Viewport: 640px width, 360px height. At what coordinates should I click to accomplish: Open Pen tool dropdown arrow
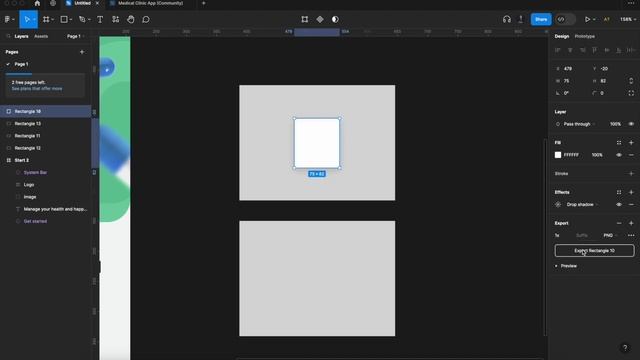pyautogui.click(x=89, y=19)
